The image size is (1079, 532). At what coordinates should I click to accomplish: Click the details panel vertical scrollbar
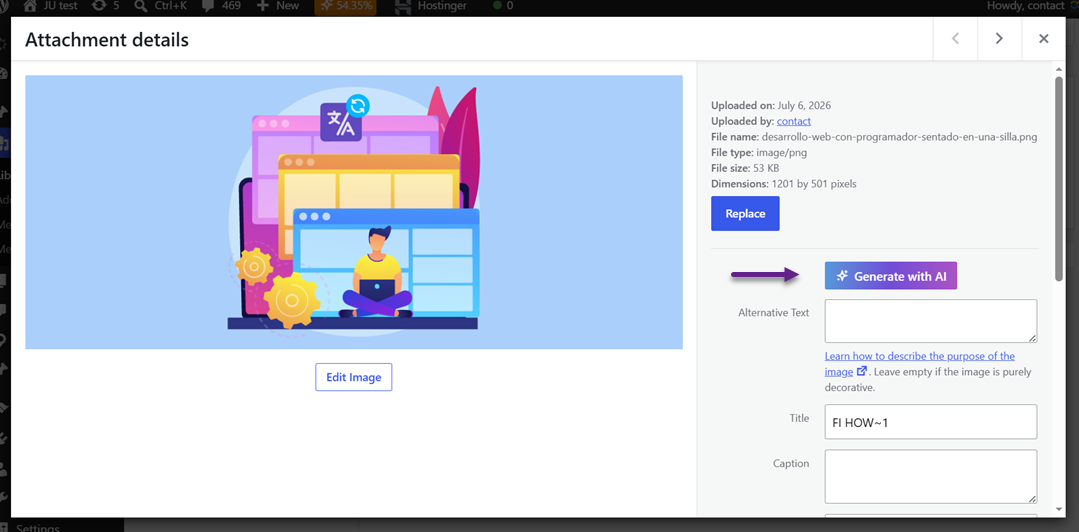[1058, 179]
